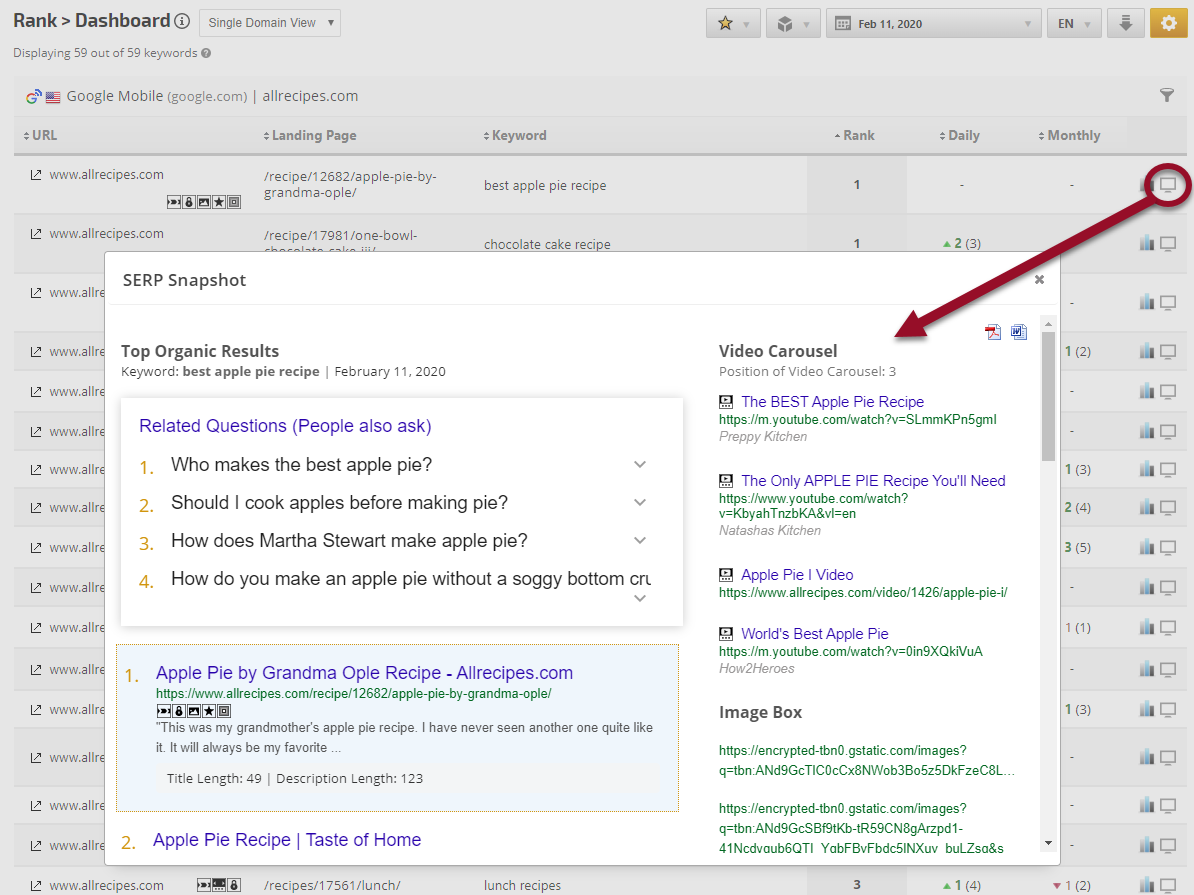Open the EN language dropdown
Screen dimensions: 1194x895
[1073, 24]
